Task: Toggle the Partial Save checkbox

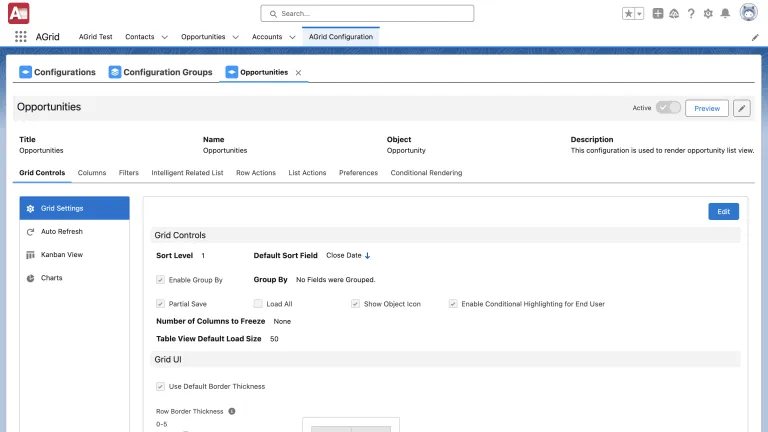Action: click(160, 304)
